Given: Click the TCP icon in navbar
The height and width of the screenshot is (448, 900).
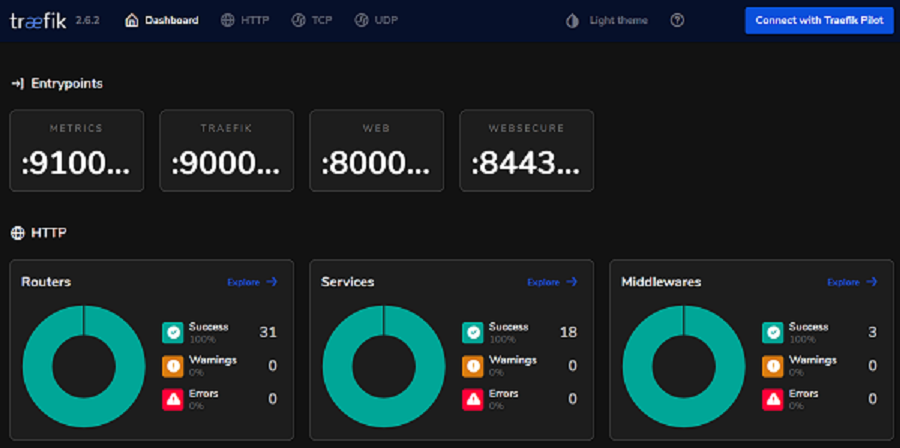Looking at the screenshot, I should [298, 21].
